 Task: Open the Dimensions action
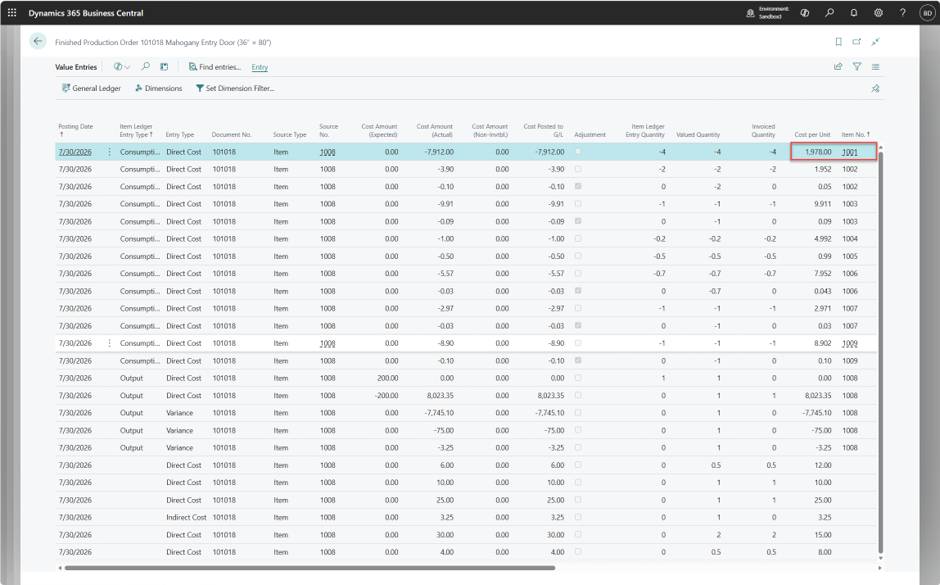[158, 88]
